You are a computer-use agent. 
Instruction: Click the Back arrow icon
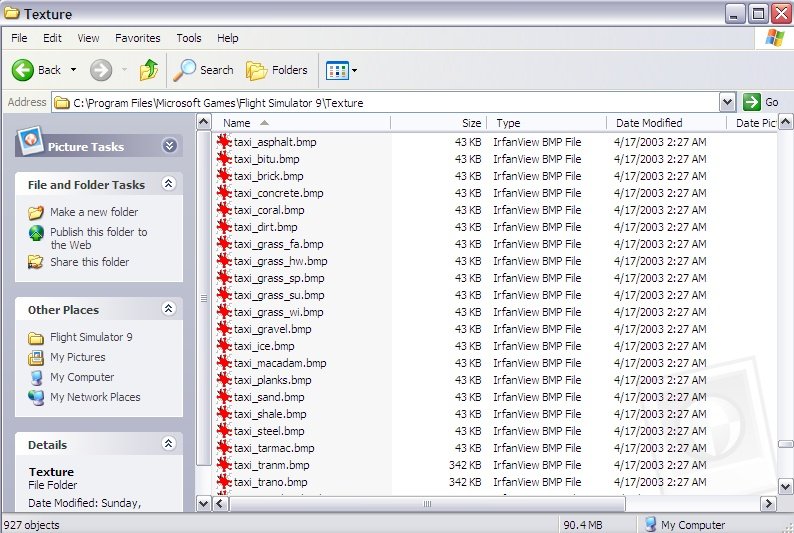pyautogui.click(x=23, y=70)
